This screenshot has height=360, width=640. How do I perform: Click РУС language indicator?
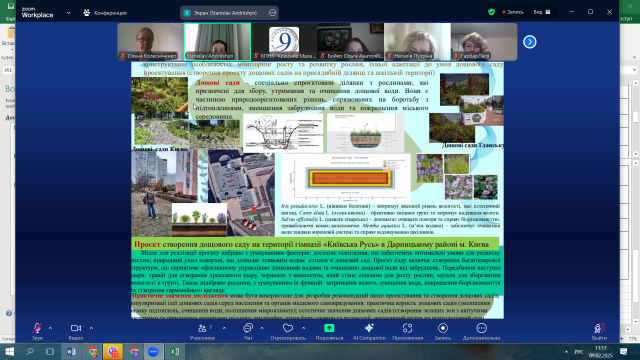coord(579,351)
